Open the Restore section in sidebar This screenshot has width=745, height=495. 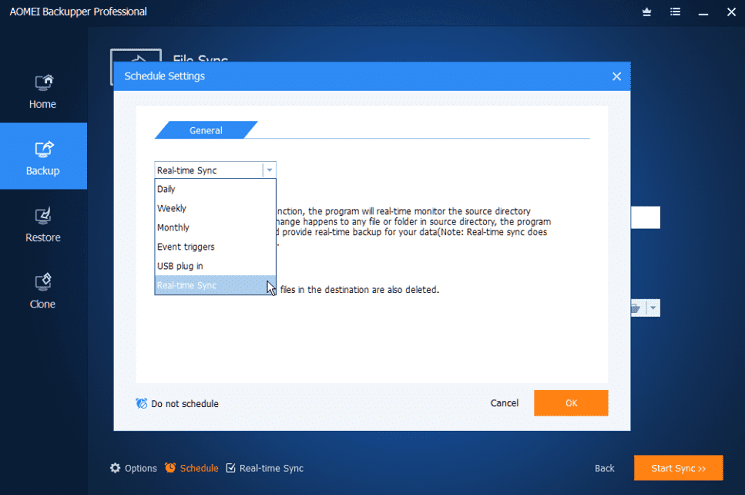click(x=43, y=225)
